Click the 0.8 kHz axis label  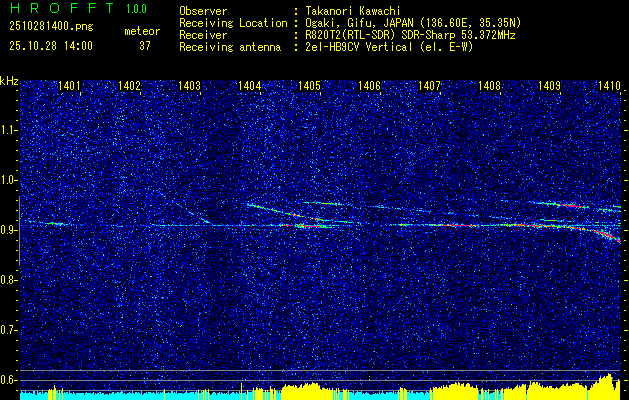8,280
